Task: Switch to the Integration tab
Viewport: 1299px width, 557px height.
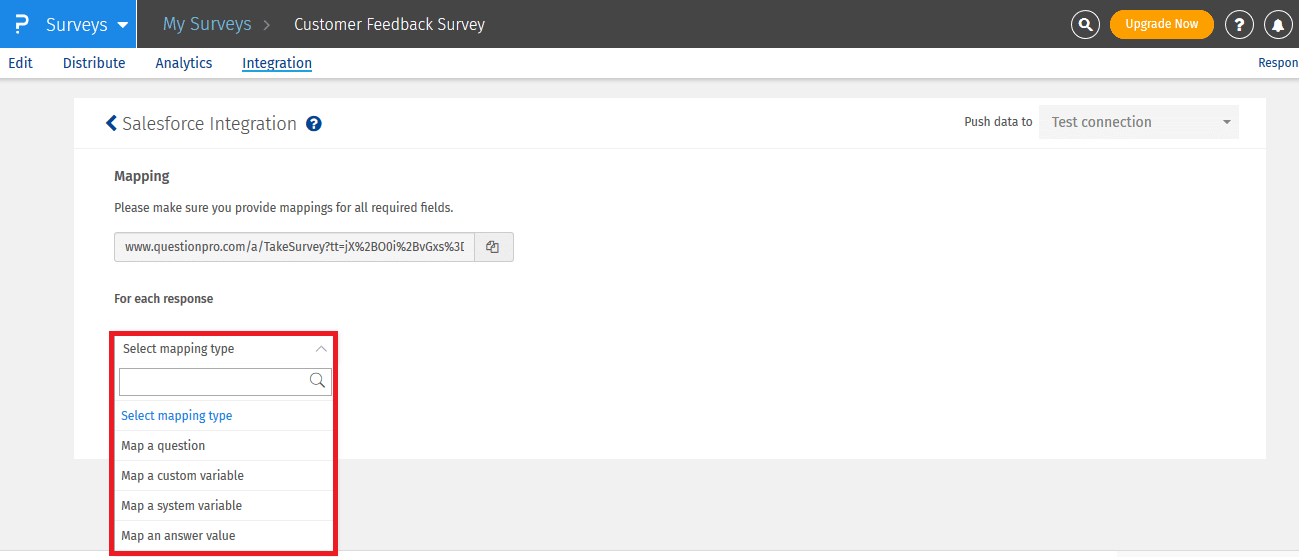Action: coord(277,63)
